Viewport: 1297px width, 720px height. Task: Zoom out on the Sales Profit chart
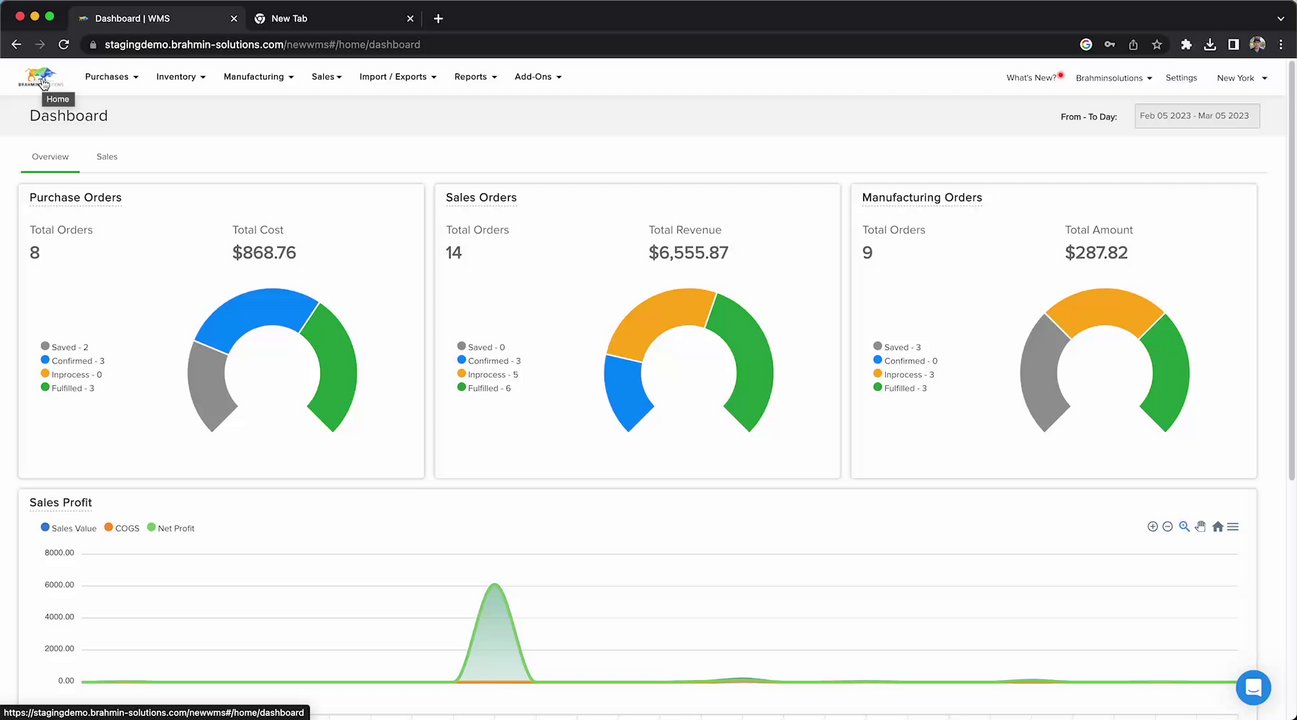(1167, 527)
